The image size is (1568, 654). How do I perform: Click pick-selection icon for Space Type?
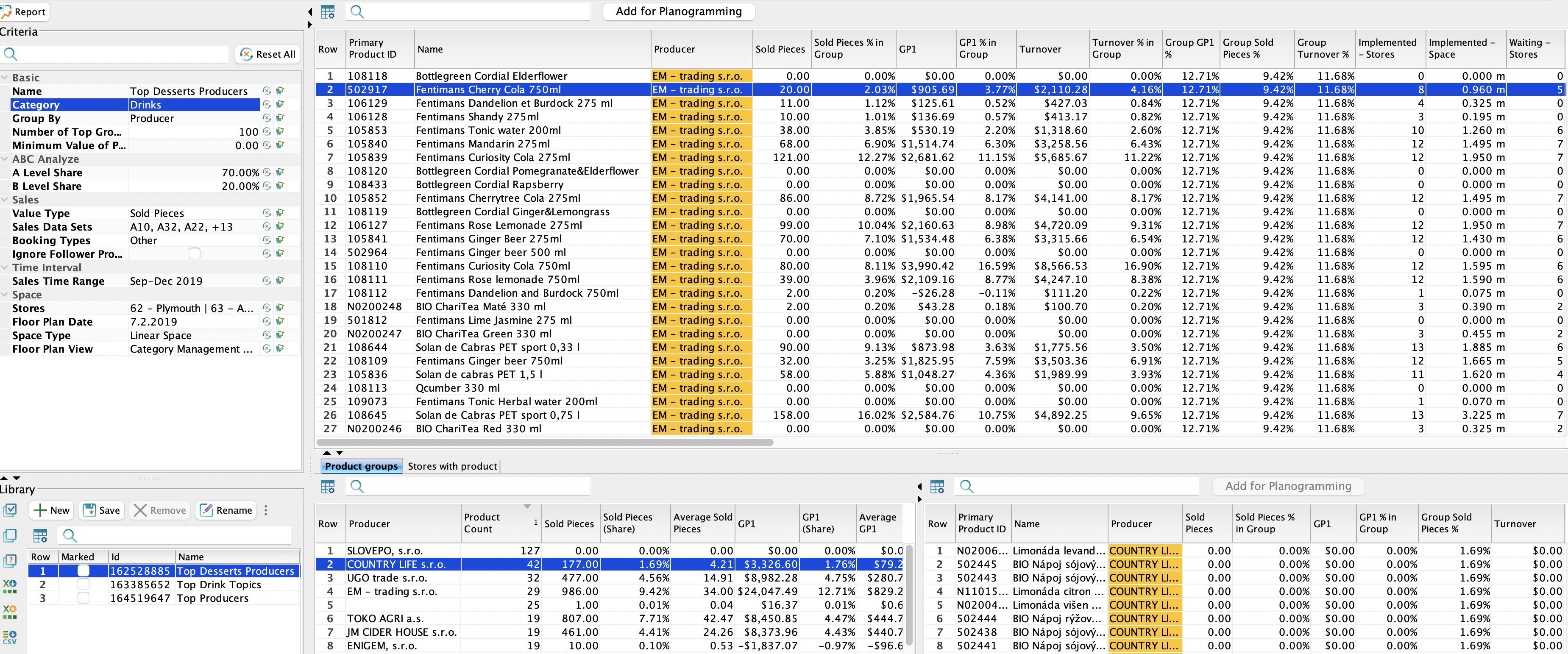pos(280,335)
